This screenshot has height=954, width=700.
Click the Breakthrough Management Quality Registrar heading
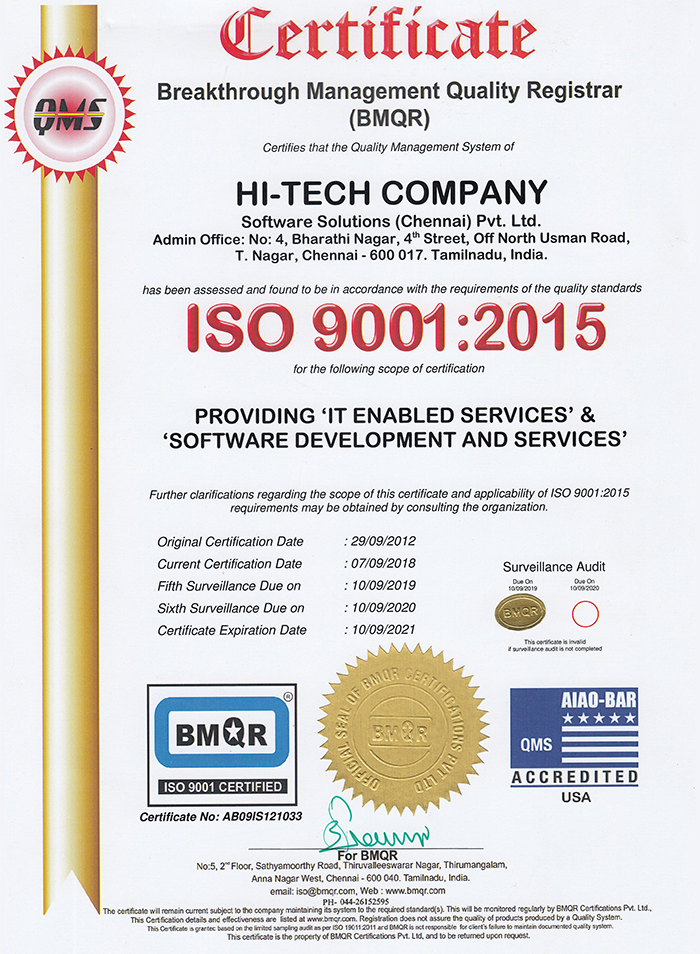coord(390,91)
